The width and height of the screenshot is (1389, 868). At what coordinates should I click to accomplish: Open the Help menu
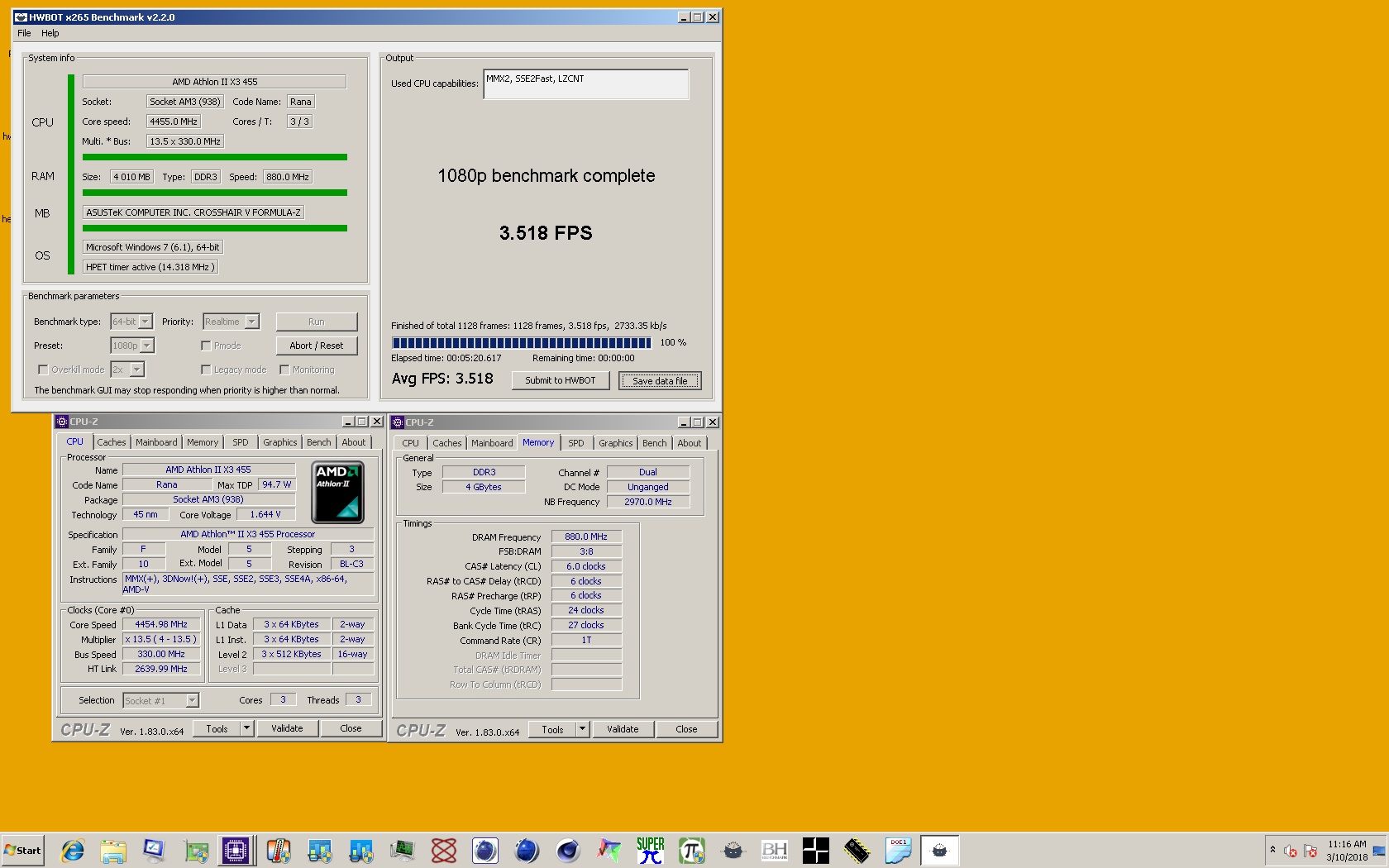pyautogui.click(x=50, y=33)
